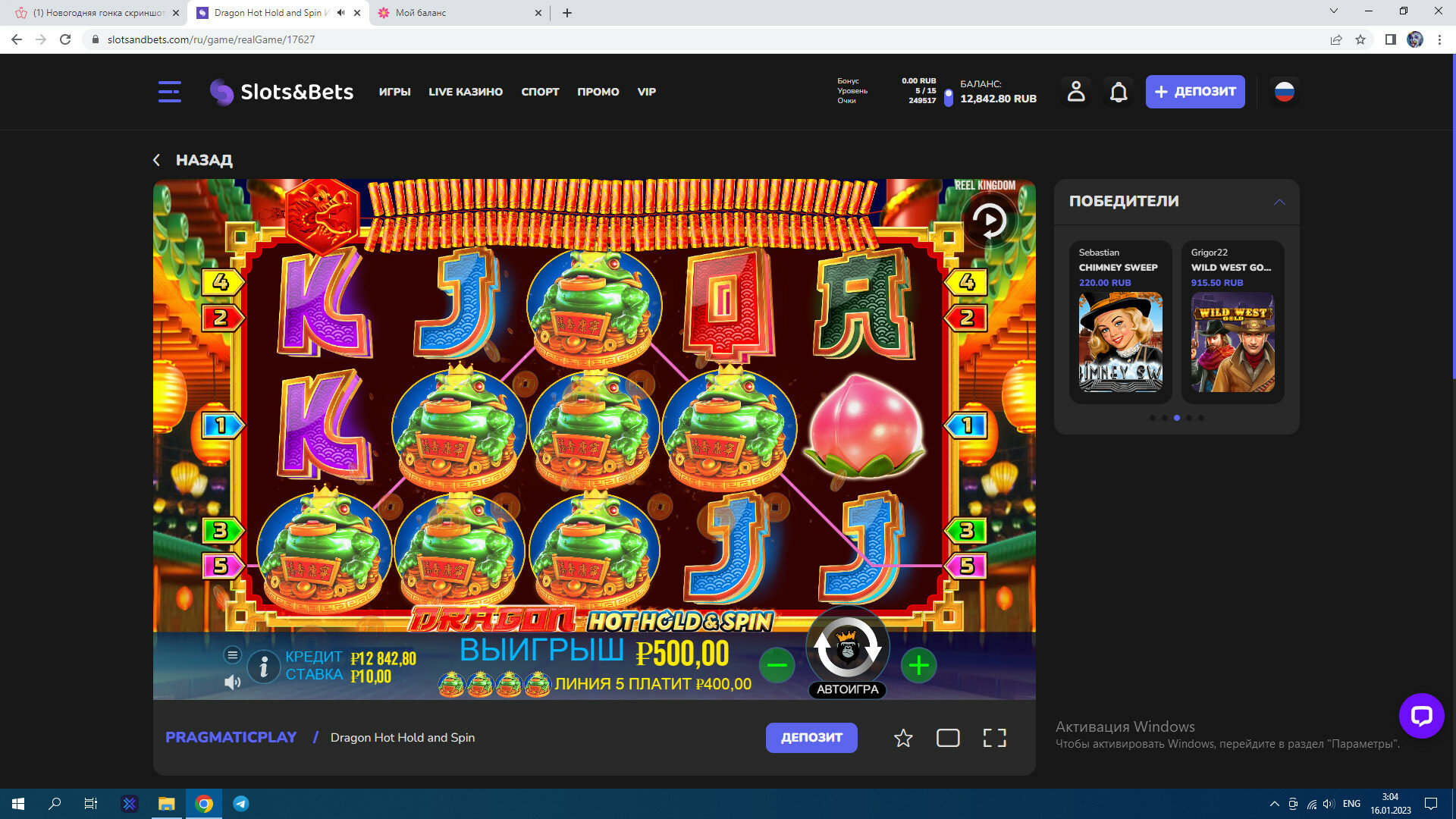Mute the game sound speaker
Viewport: 1456px width, 819px height.
[232, 682]
